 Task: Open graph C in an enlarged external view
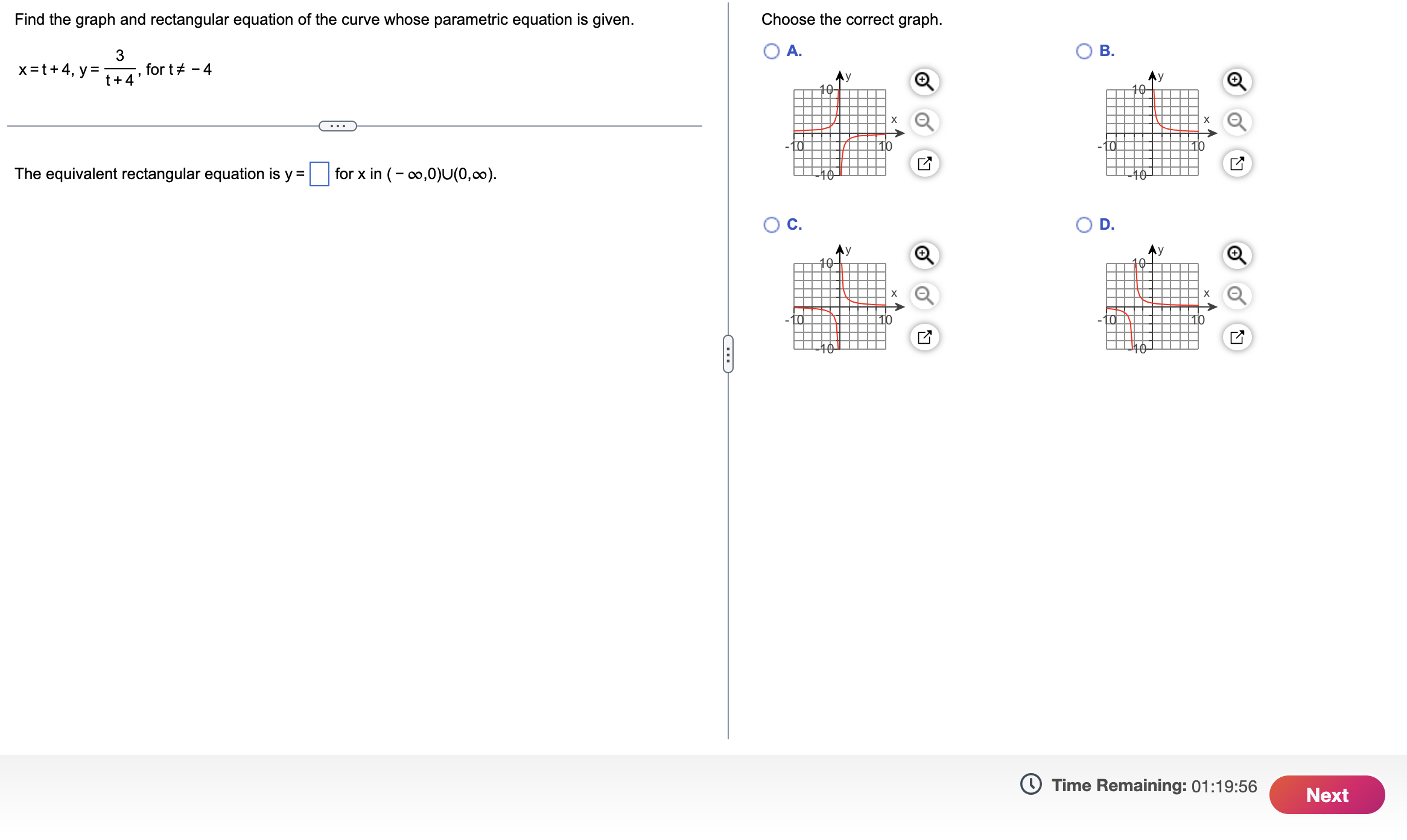click(924, 337)
